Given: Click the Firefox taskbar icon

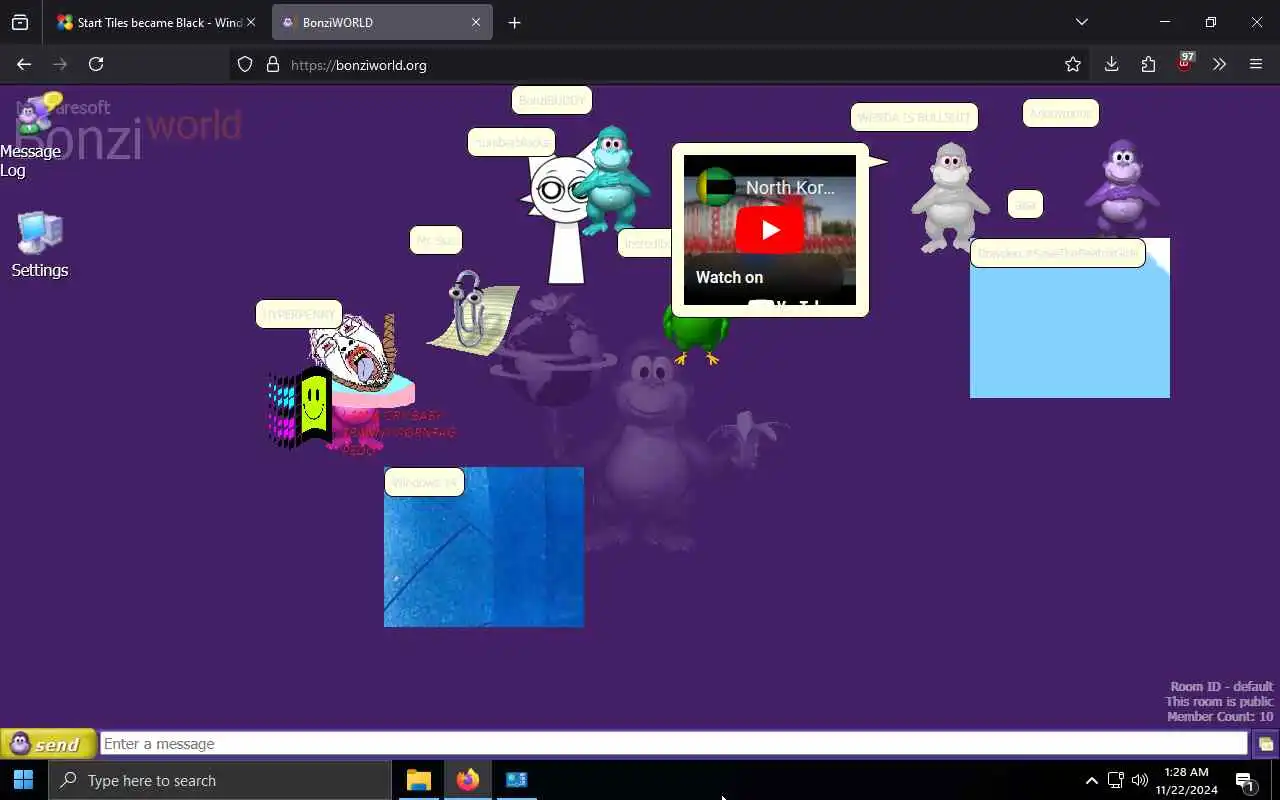Looking at the screenshot, I should tap(467, 780).
